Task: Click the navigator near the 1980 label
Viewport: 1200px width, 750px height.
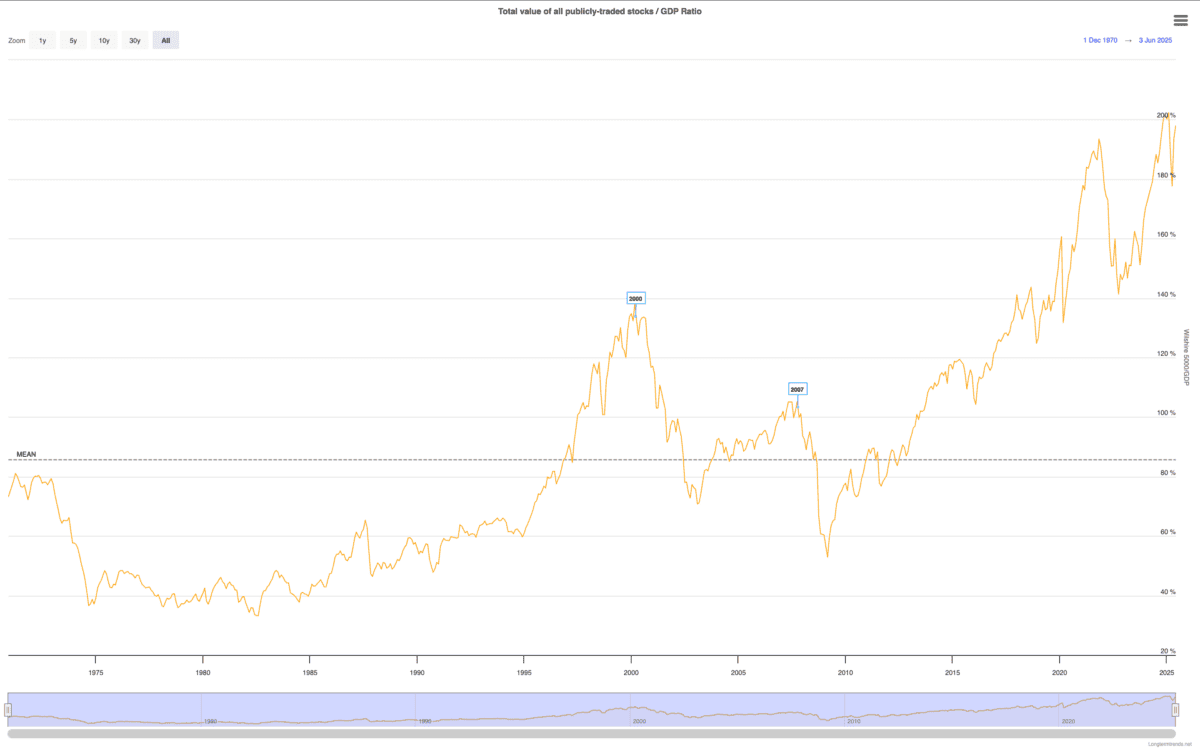Action: (x=210, y=720)
